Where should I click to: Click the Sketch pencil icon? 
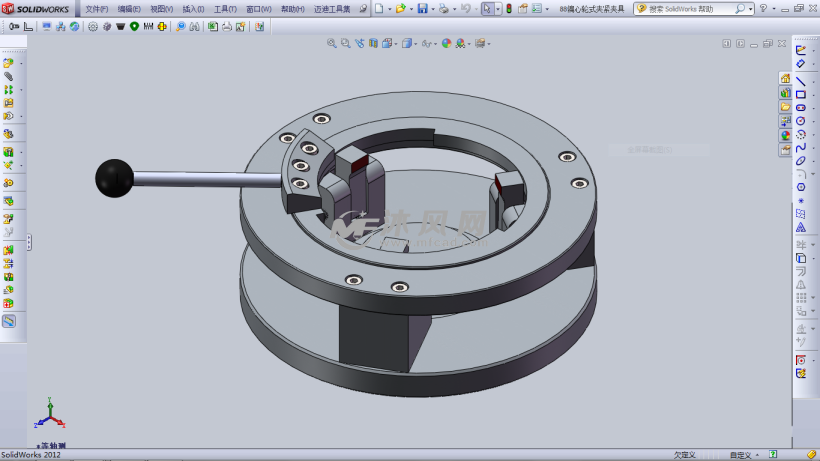pyautogui.click(x=801, y=50)
